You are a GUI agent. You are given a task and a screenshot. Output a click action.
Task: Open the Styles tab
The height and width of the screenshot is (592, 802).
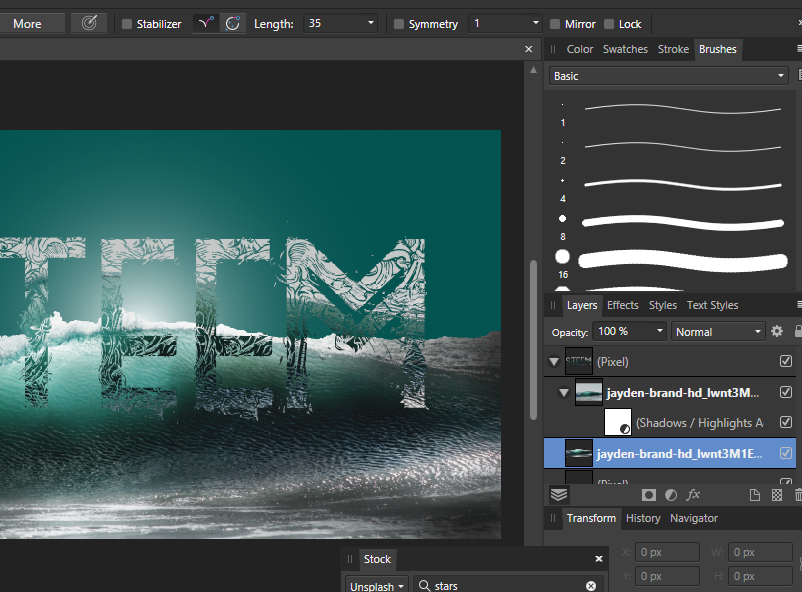coord(662,305)
